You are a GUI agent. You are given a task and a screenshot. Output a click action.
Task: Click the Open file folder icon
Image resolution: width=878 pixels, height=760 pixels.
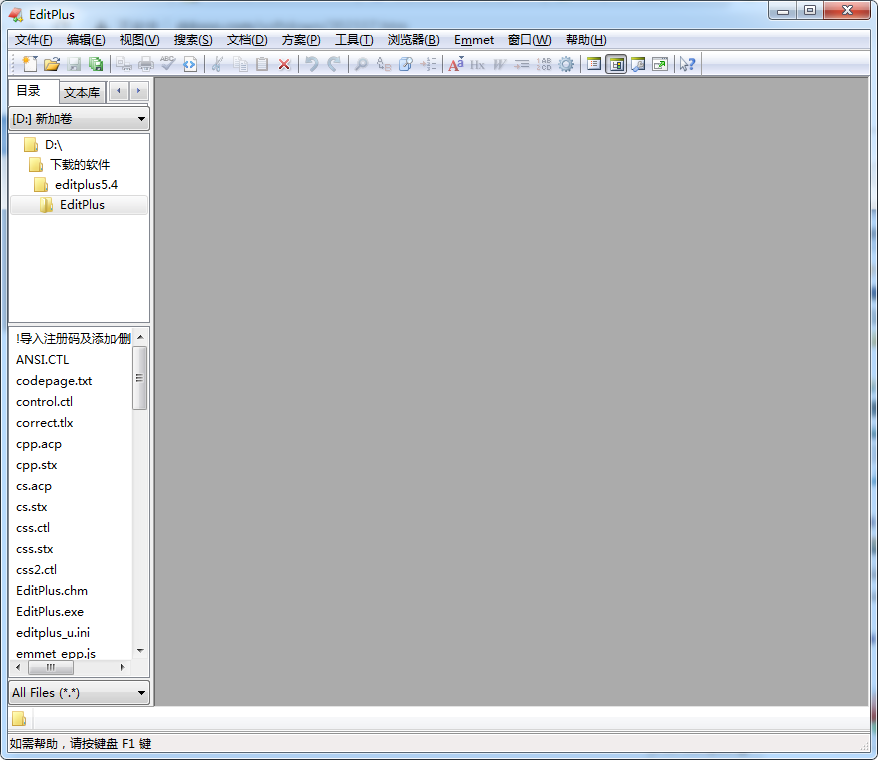pyautogui.click(x=52, y=64)
